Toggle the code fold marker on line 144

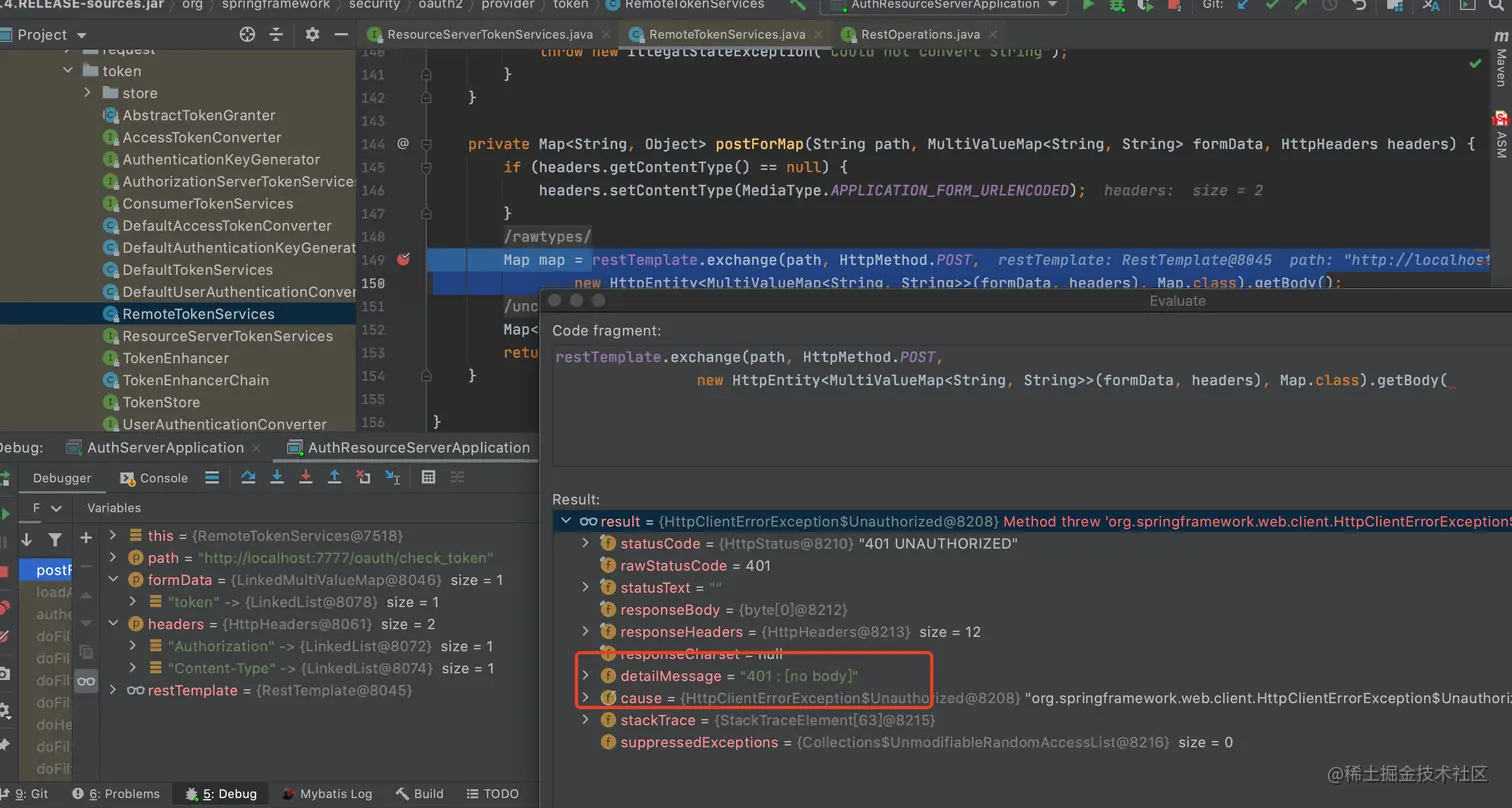pyautogui.click(x=426, y=144)
